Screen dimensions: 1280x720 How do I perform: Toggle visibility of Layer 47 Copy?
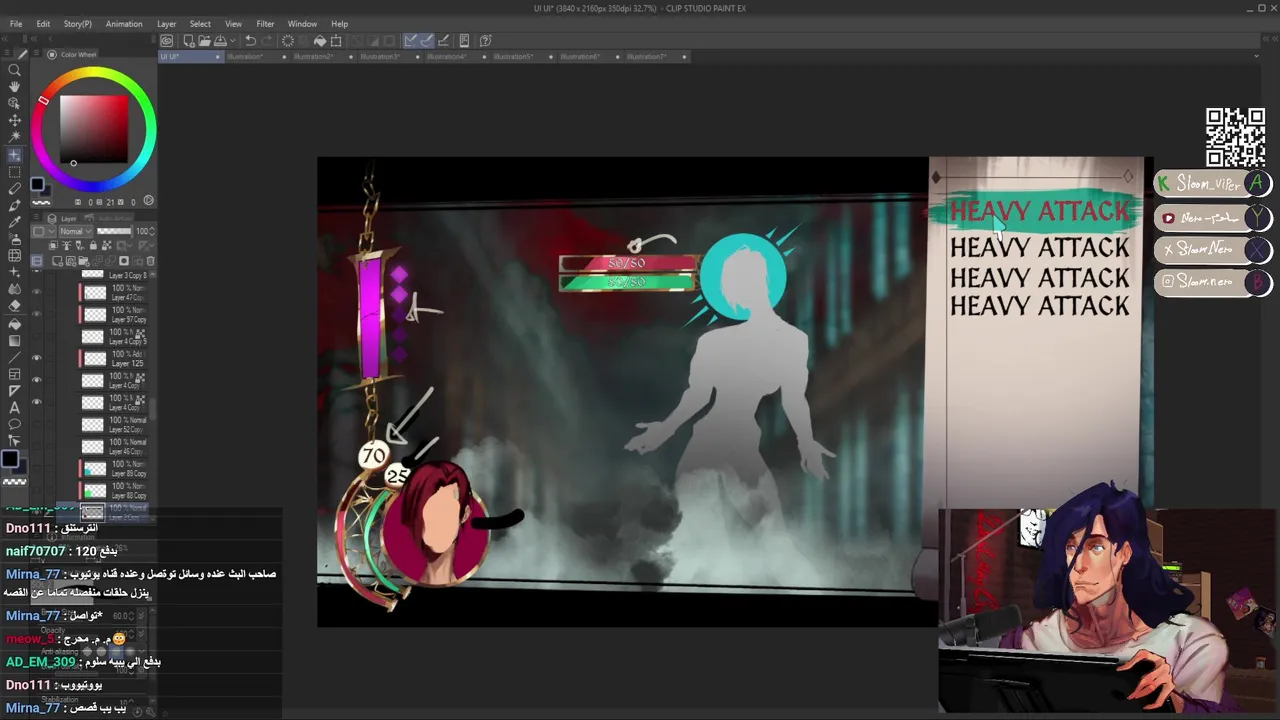(37, 293)
